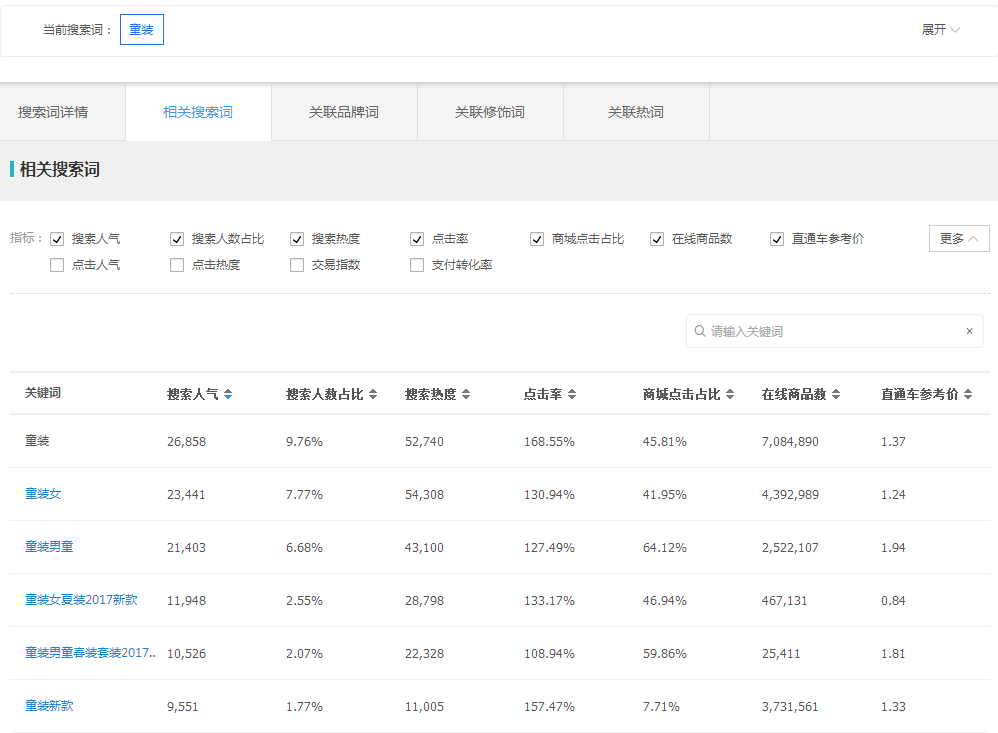Viewport: 998px width, 733px height.
Task: Open the 童装女 keyword link
Action: 43,494
